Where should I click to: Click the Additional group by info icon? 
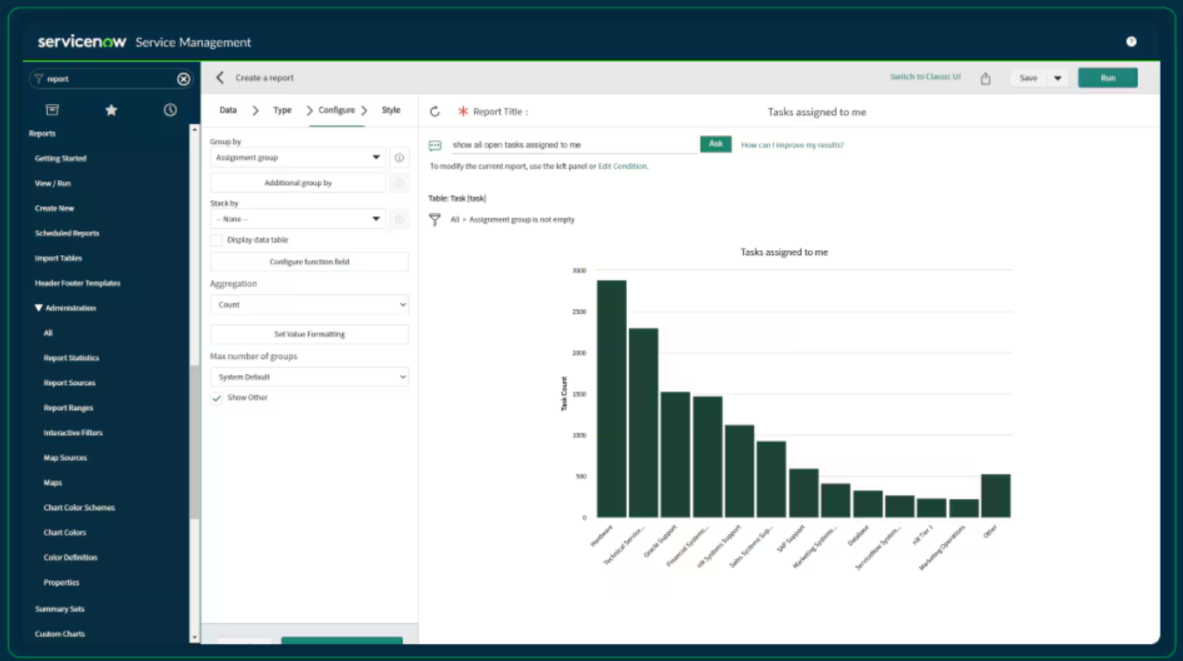[x=399, y=183]
